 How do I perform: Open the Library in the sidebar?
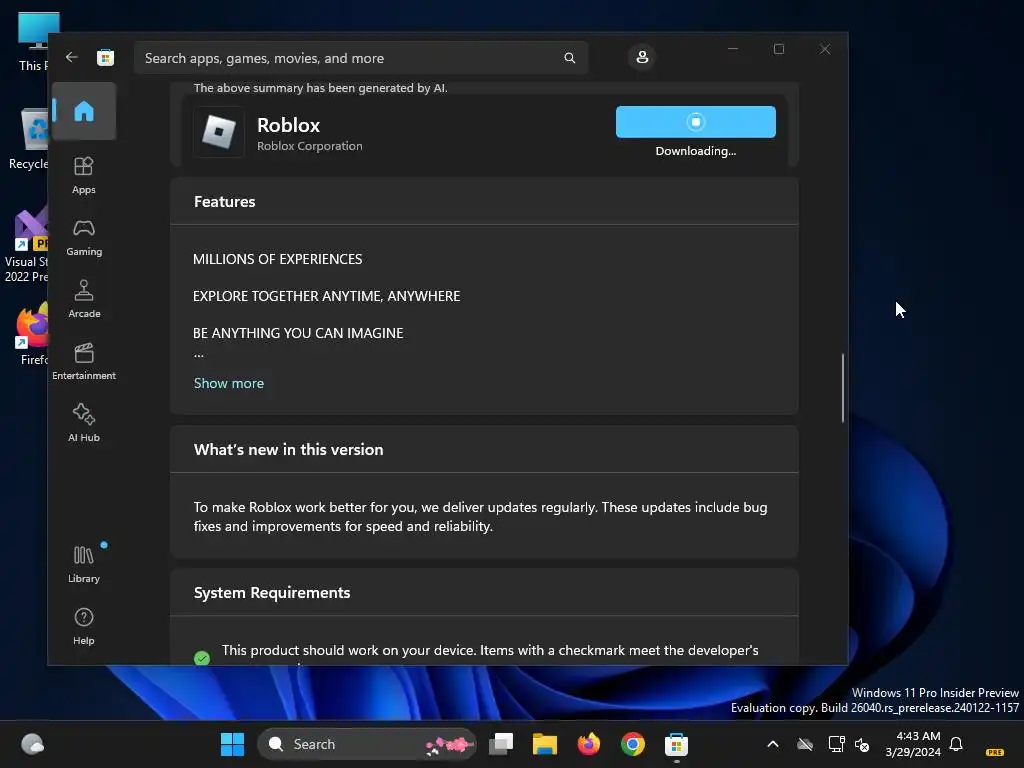tap(84, 565)
